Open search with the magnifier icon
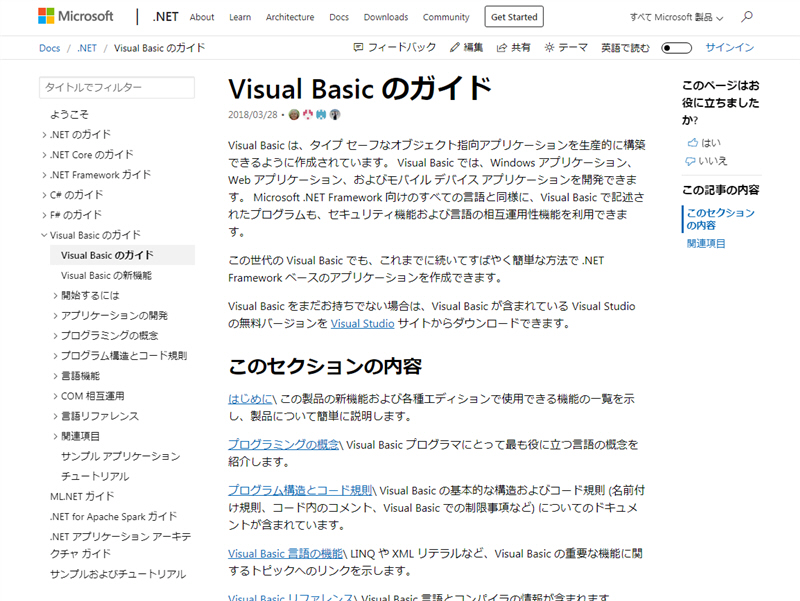The height and width of the screenshot is (601, 800). 747,16
